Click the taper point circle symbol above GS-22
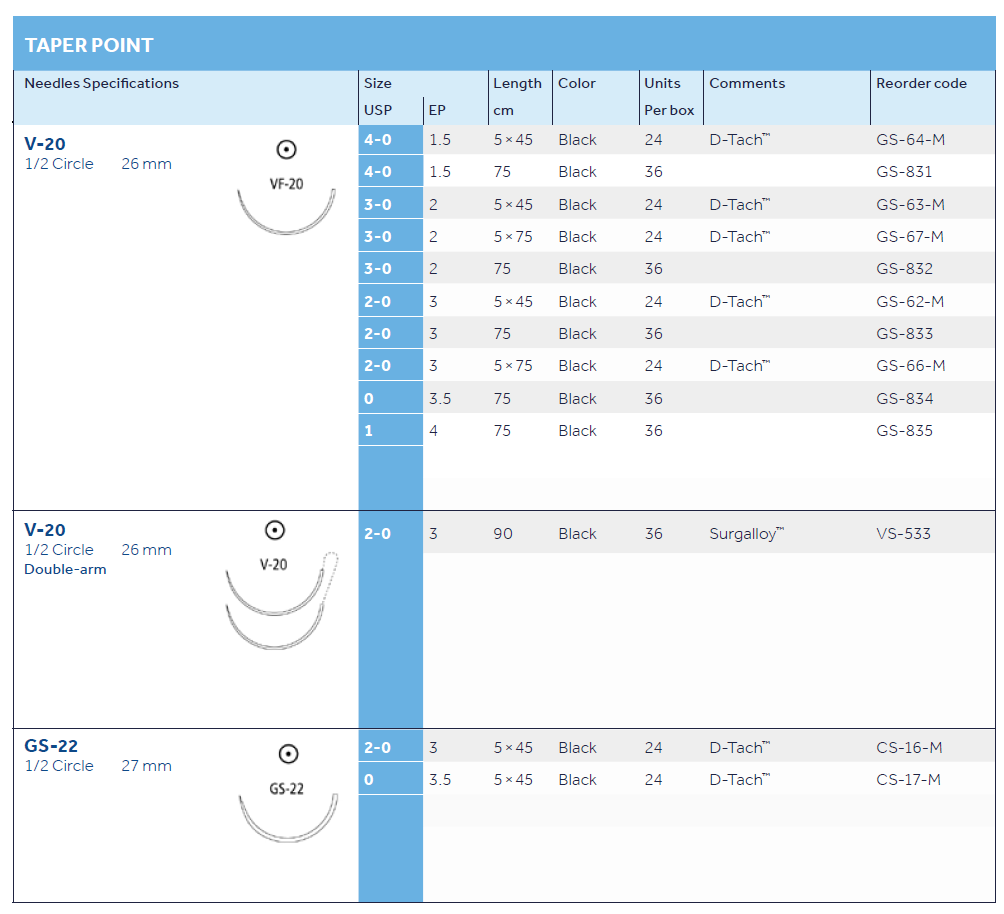Viewport: 1004px width, 914px height. (288, 754)
